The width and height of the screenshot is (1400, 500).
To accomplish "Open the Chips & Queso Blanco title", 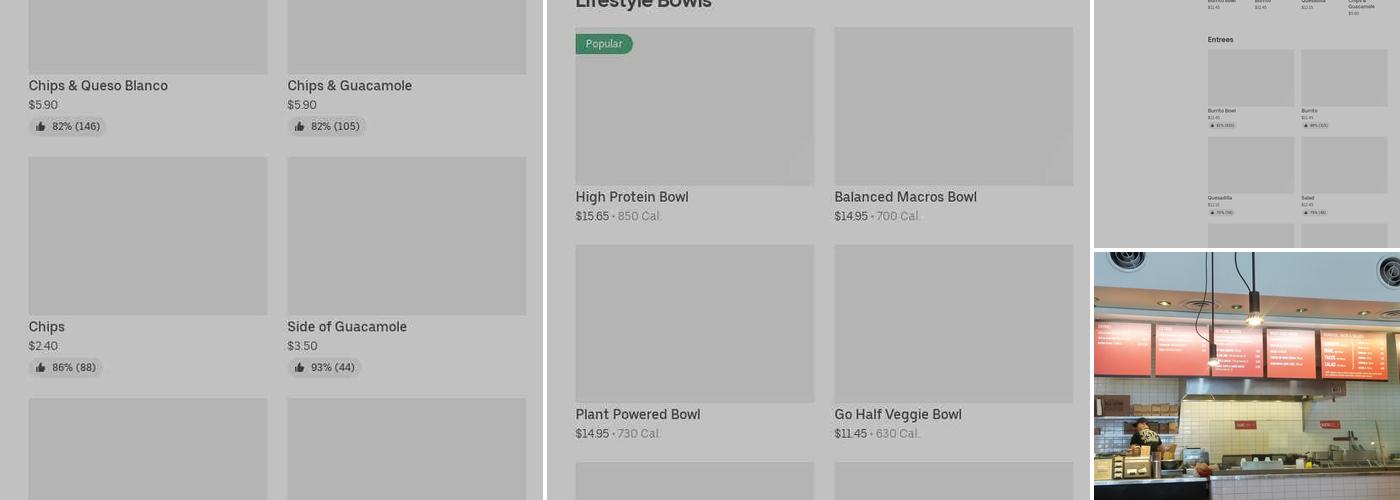I will point(98,86).
